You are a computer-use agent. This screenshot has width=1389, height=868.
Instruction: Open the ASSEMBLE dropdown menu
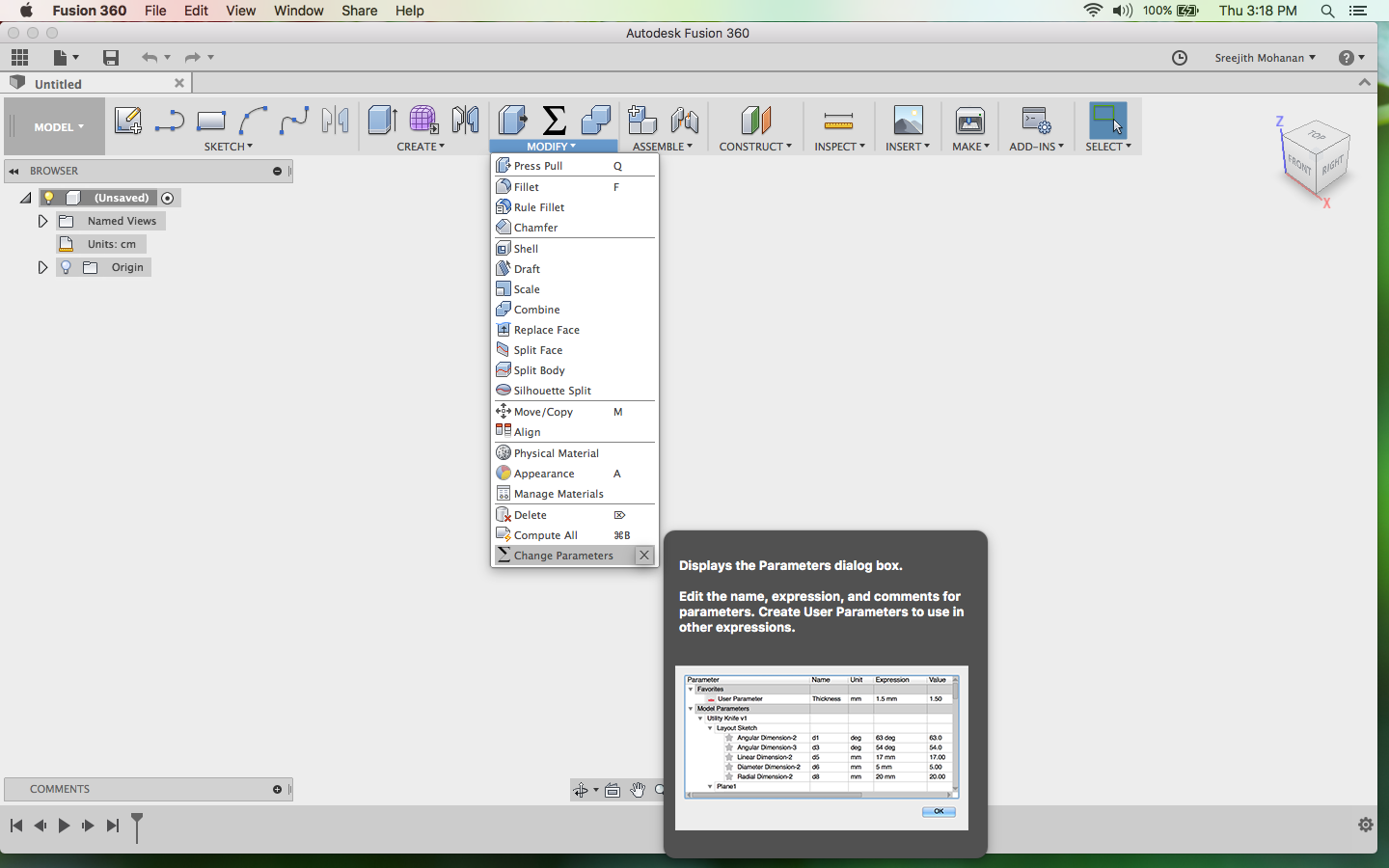tap(663, 147)
